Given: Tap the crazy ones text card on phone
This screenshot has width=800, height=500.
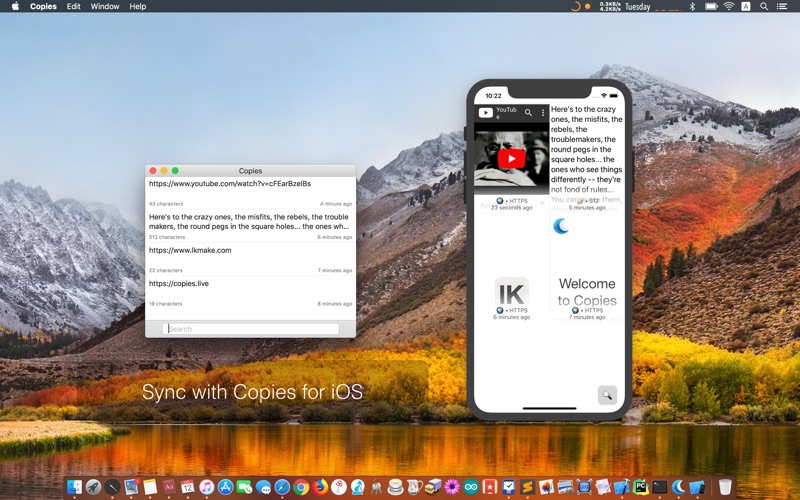Looking at the screenshot, I should [587, 158].
